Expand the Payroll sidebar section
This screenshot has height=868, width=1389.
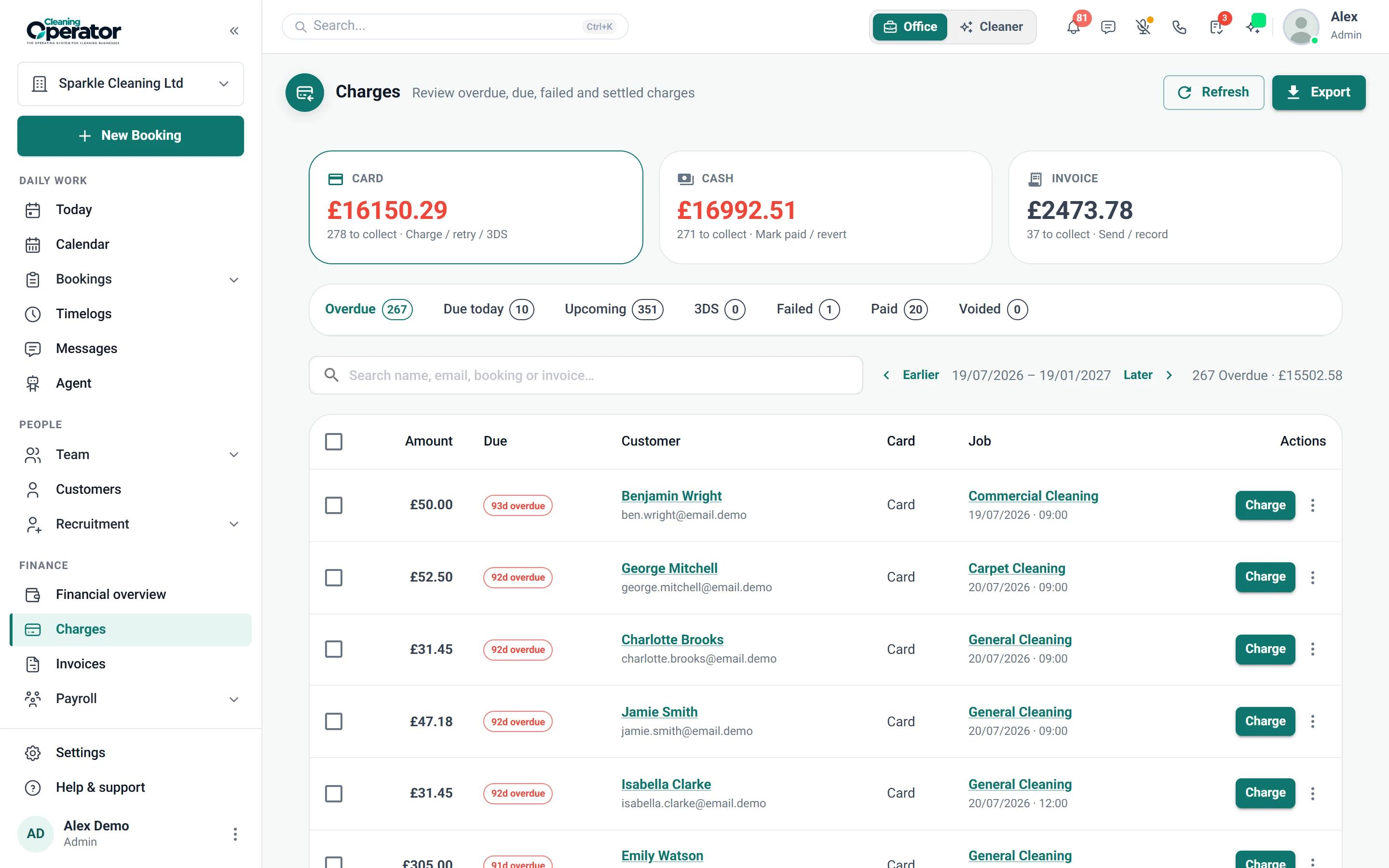click(233, 699)
